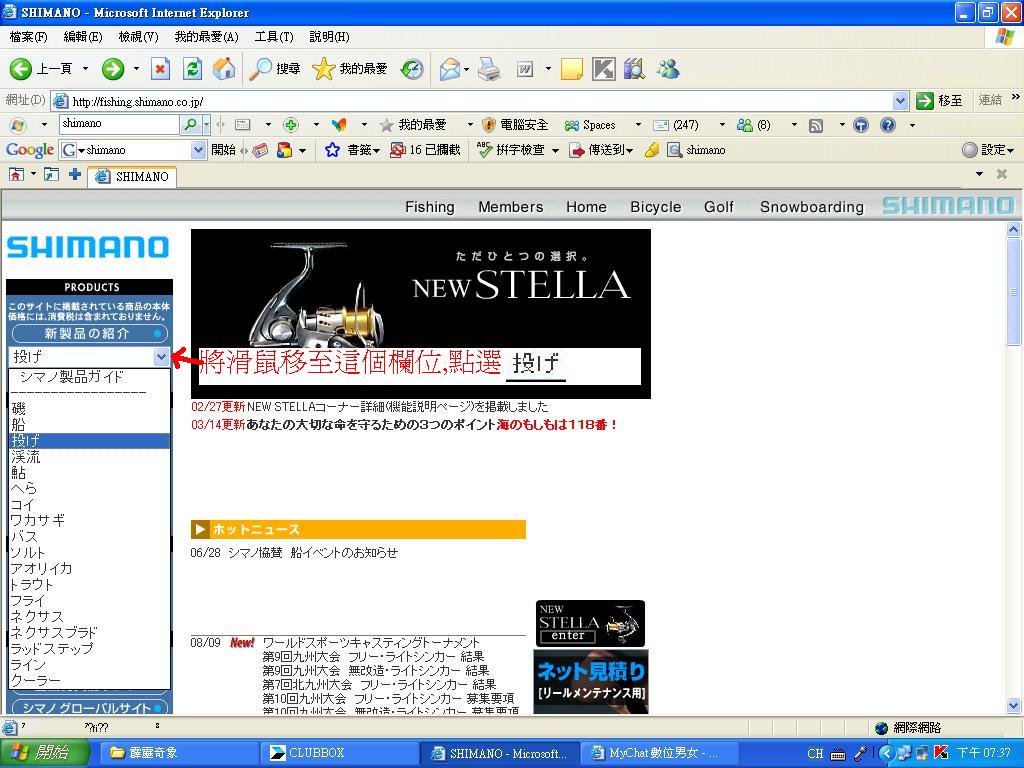Viewport: 1024px width, 768px height.
Task: Open 電腦安全 shield item
Action: [515, 125]
